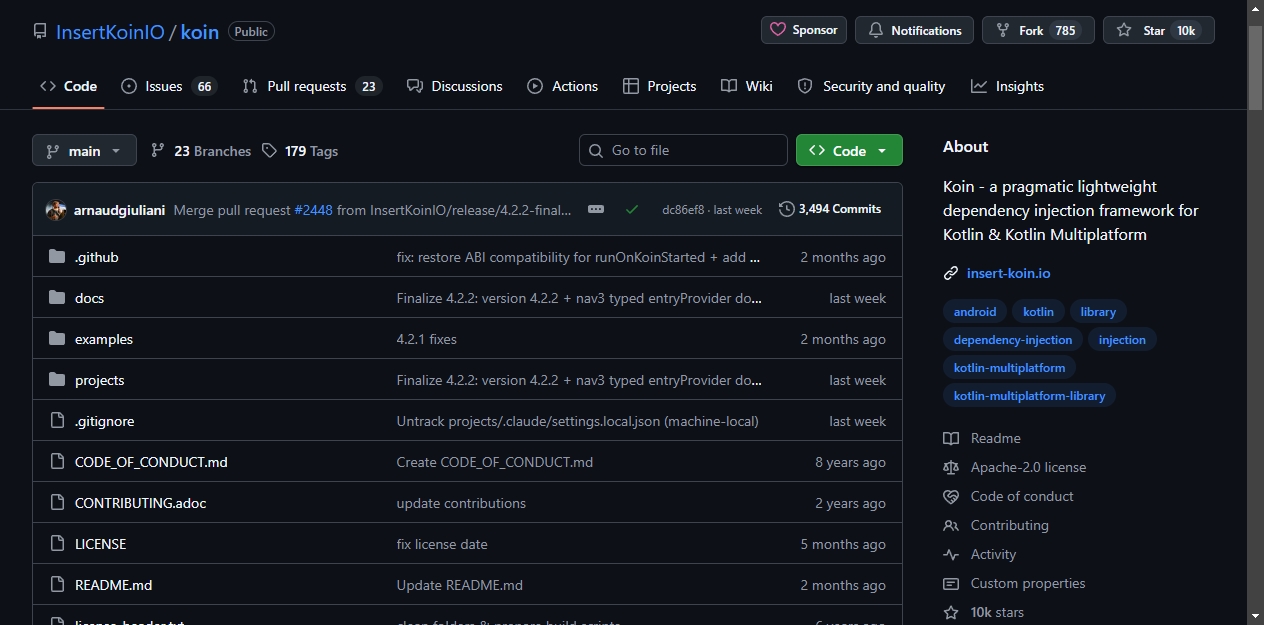Open the Wiki tab
The width and height of the screenshot is (1264, 625).
coord(746,86)
